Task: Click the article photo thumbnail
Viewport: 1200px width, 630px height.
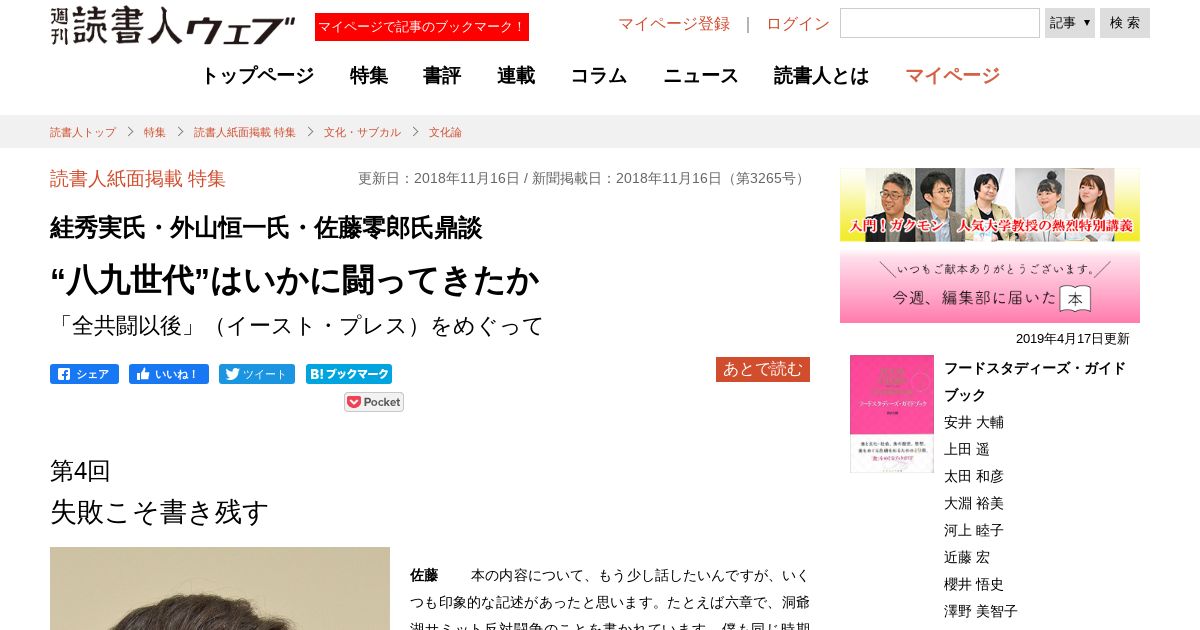Action: click(220, 588)
